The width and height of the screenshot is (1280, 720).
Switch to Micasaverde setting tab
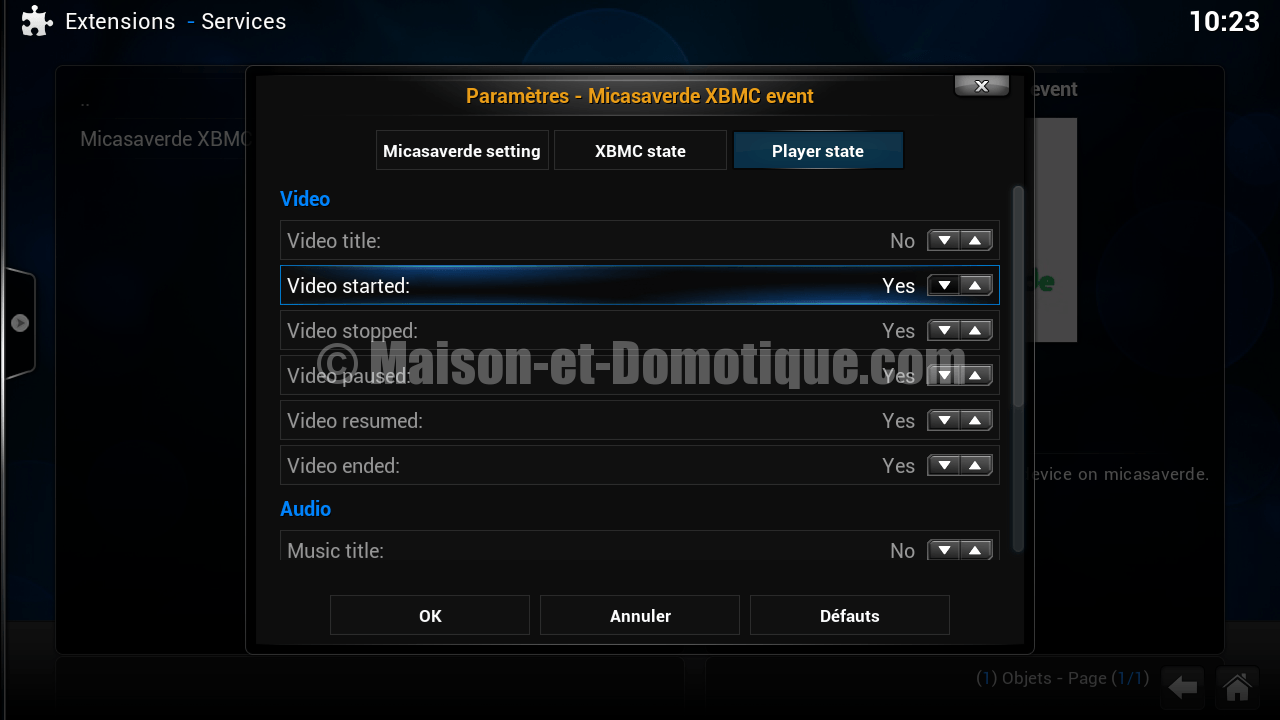[462, 151]
